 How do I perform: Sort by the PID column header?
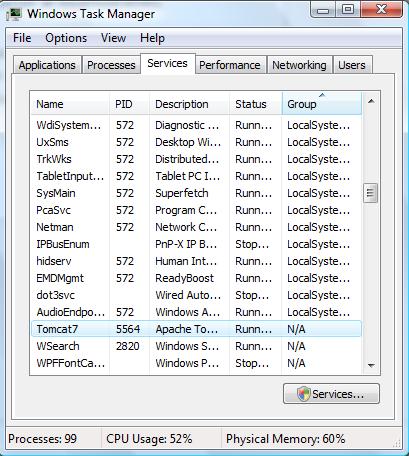(x=129, y=104)
